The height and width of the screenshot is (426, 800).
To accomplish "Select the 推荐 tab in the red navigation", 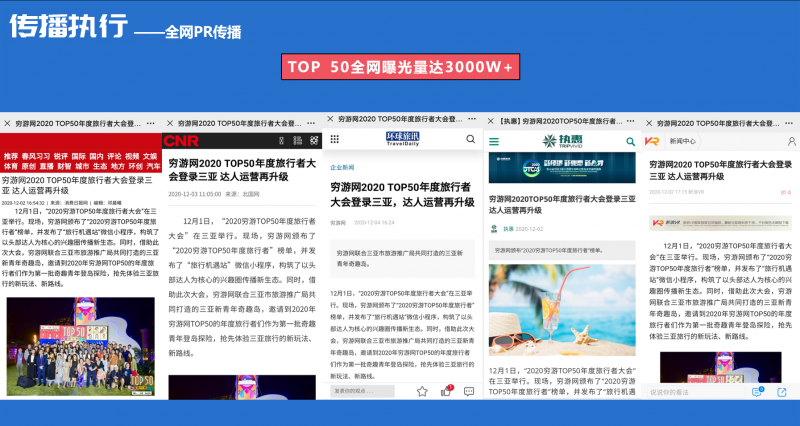I will click(11, 156).
